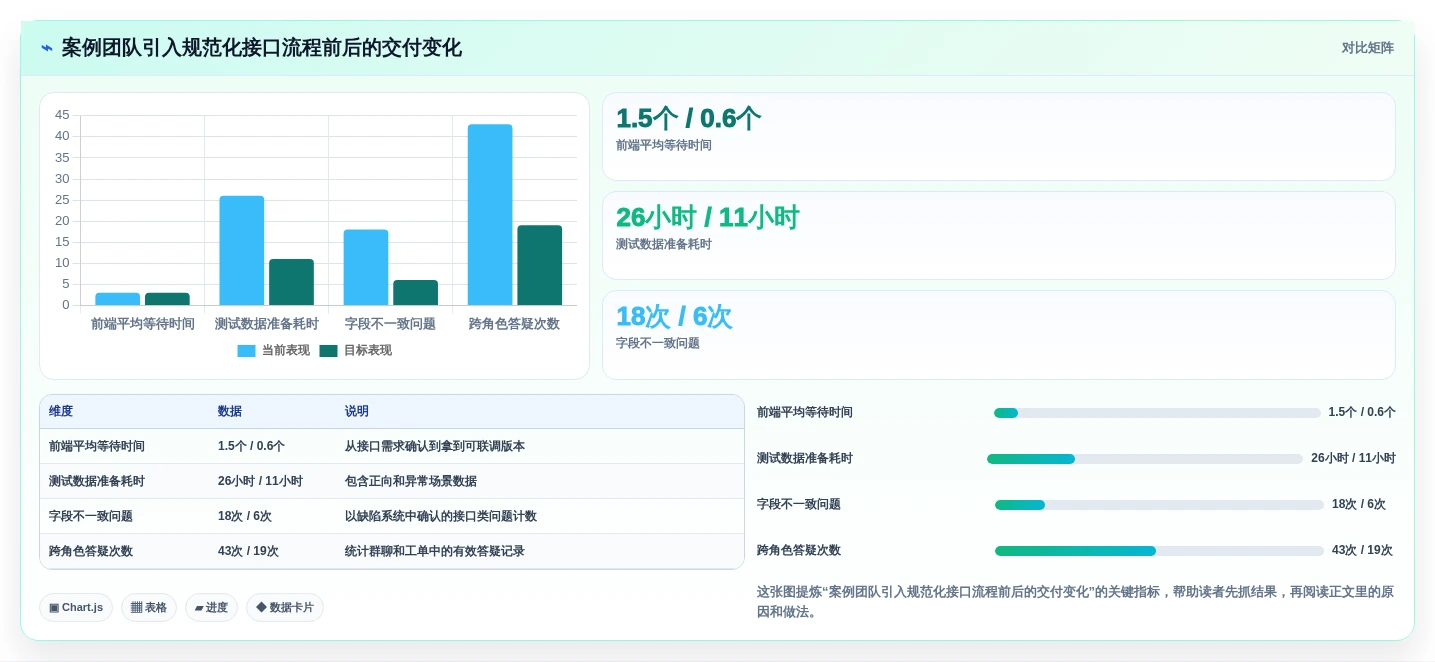Click the y-axis value 45
This screenshot has width=1435, height=662.
(62, 115)
